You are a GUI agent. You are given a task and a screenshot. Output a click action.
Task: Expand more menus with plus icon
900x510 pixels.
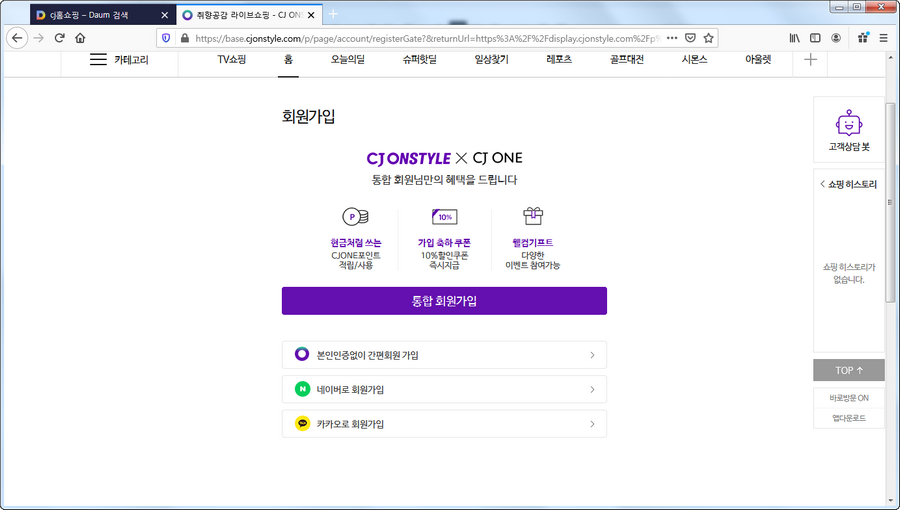(810, 59)
